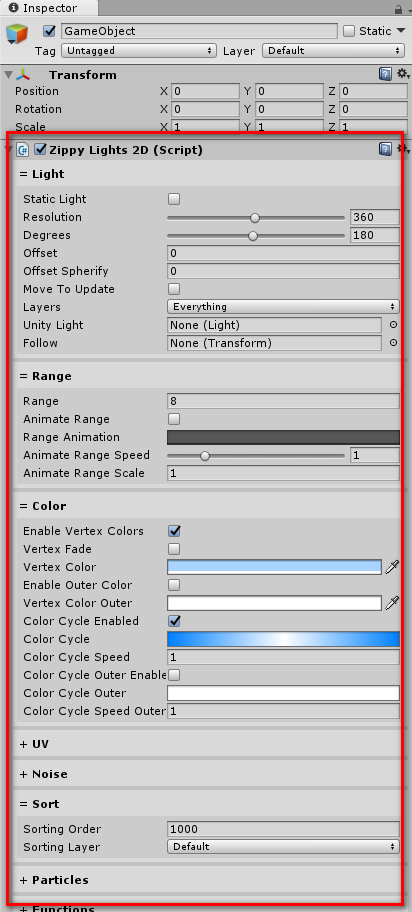Click the GameObject cube icon
The image size is (412, 912).
pos(16,34)
